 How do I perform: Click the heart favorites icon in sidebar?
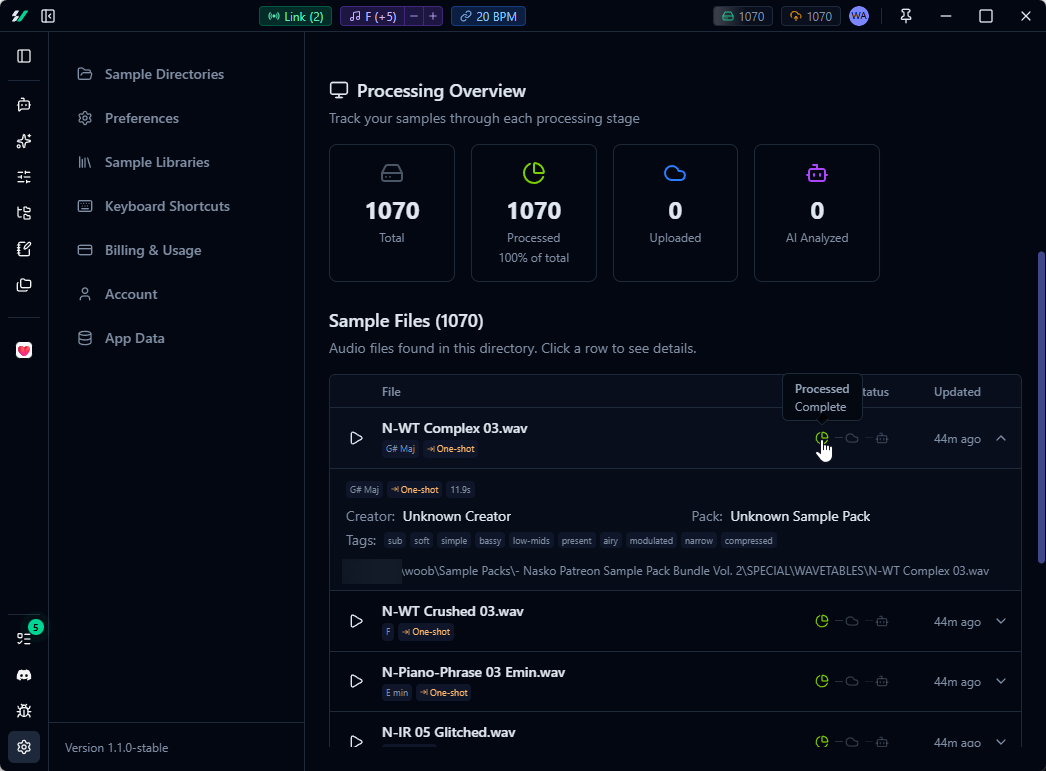[x=23, y=350]
